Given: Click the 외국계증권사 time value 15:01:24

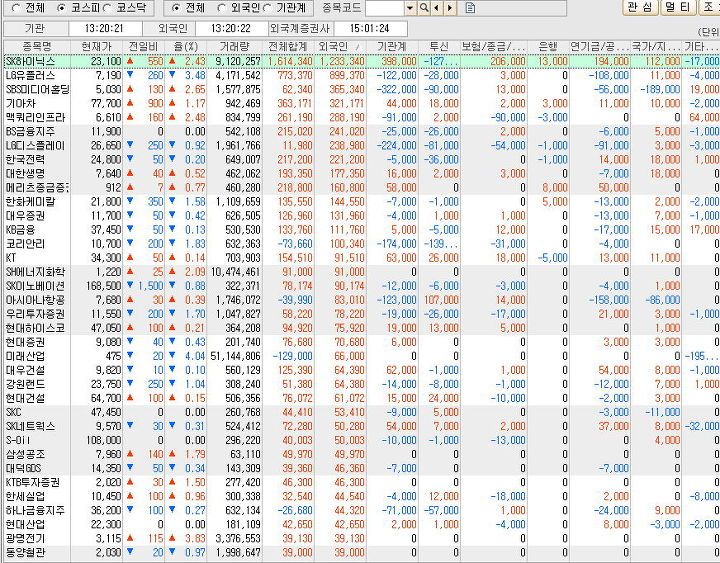Looking at the screenshot, I should [x=370, y=28].
